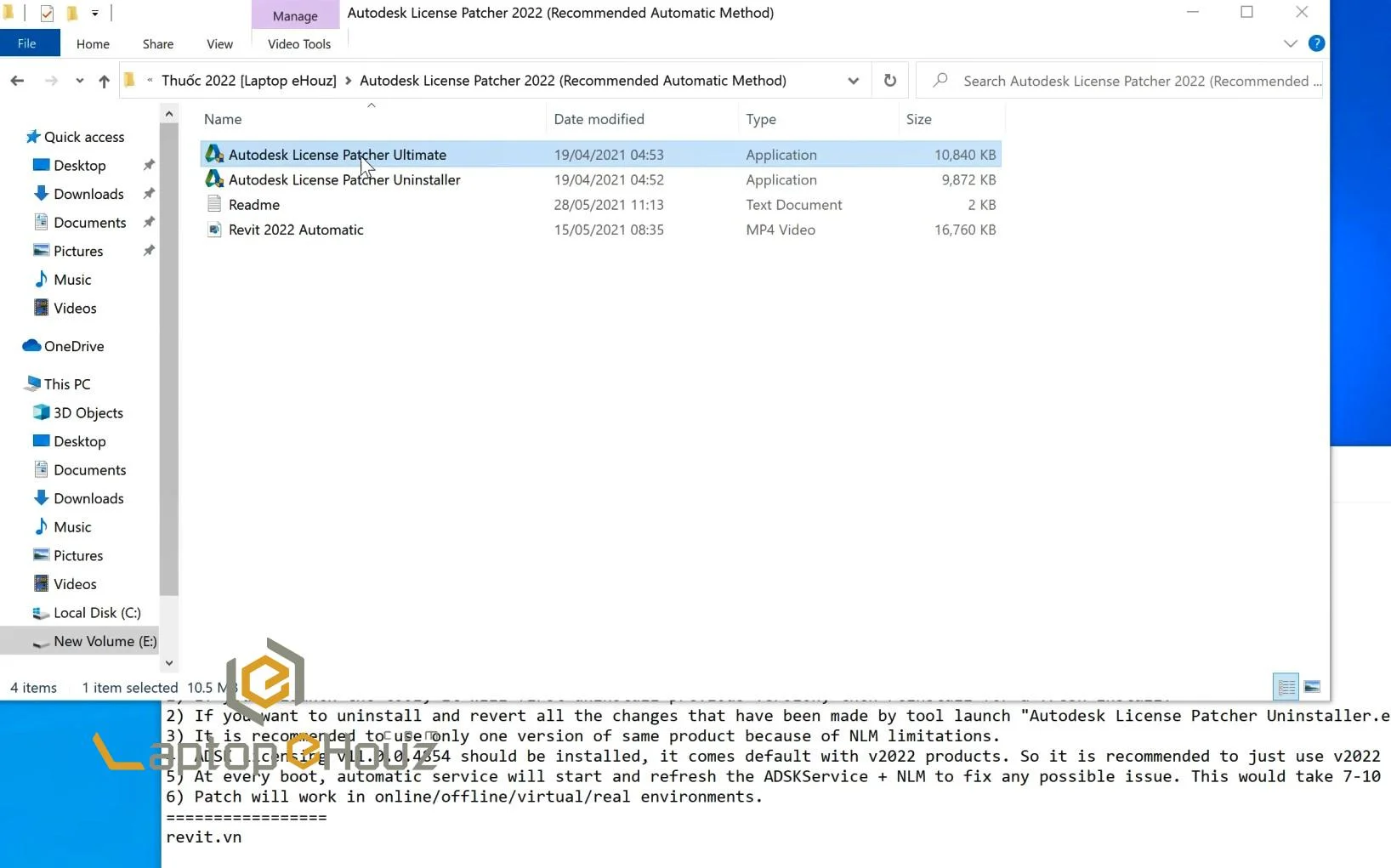Click the 19/04/2021 04:52 date cell
The image size is (1391, 868).
[x=609, y=179]
